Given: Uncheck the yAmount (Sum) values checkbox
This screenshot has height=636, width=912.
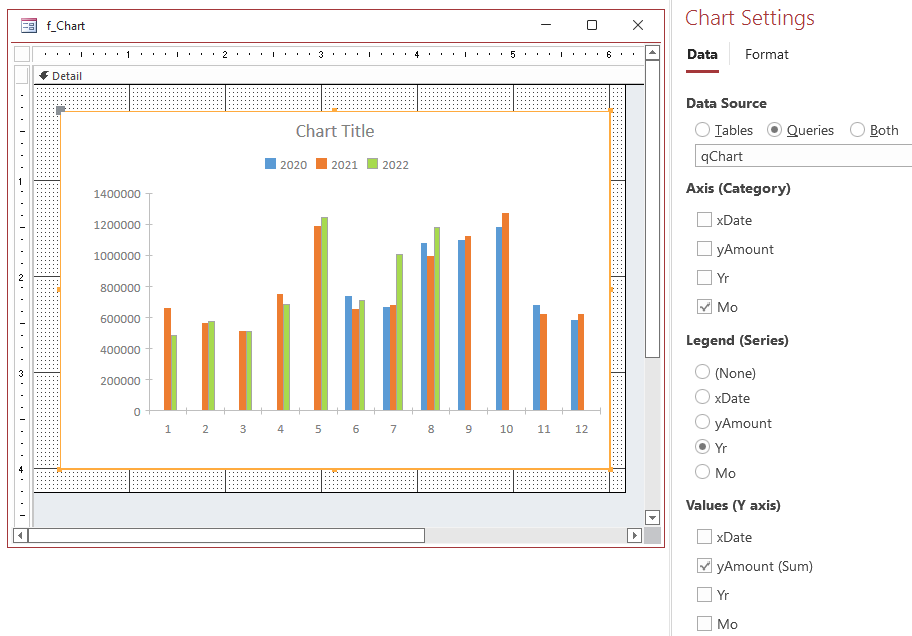Looking at the screenshot, I should click(x=704, y=566).
